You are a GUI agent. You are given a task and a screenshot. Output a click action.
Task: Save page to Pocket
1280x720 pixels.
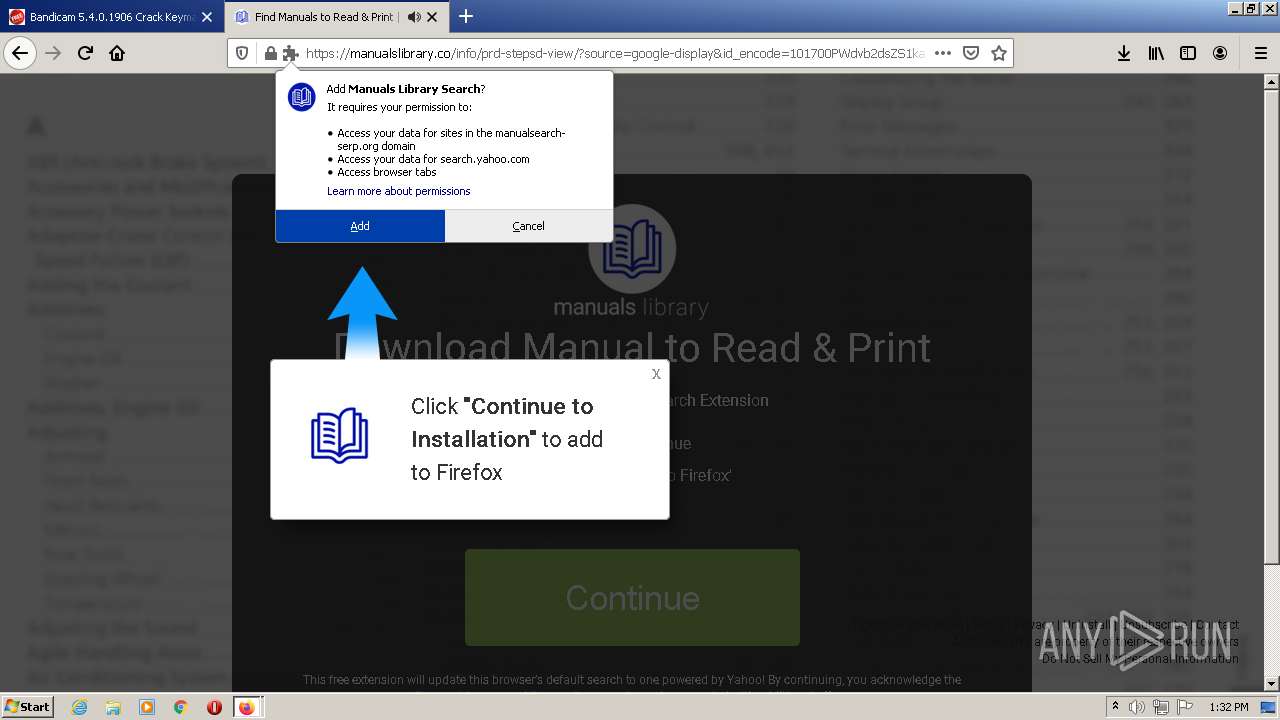tap(971, 53)
